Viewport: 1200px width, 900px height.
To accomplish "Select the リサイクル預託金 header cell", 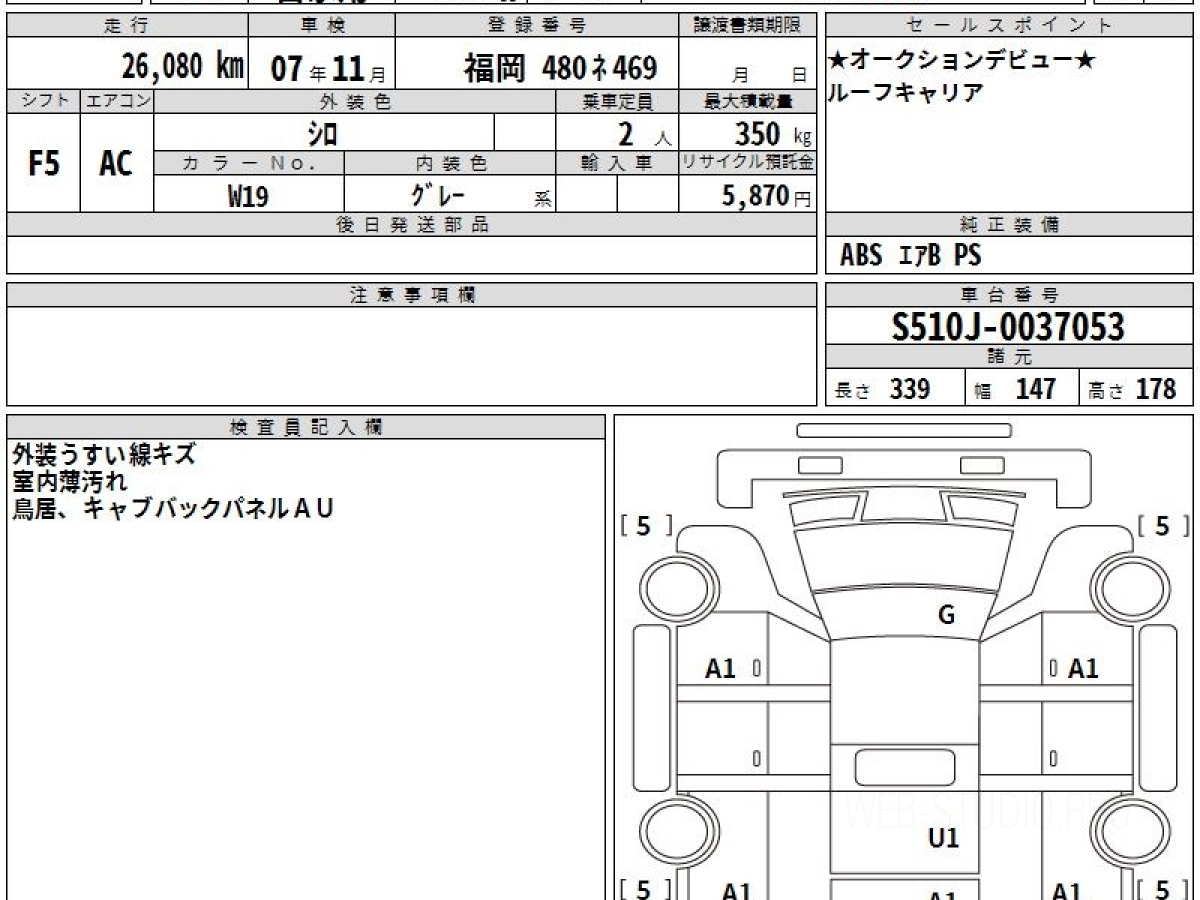I will point(748,163).
